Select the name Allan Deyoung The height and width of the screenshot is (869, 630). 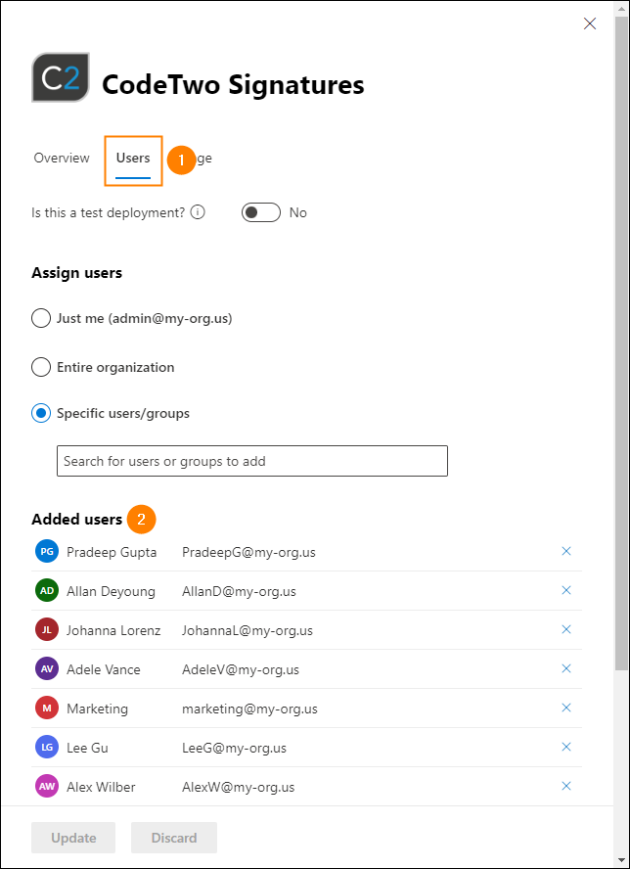(111, 591)
